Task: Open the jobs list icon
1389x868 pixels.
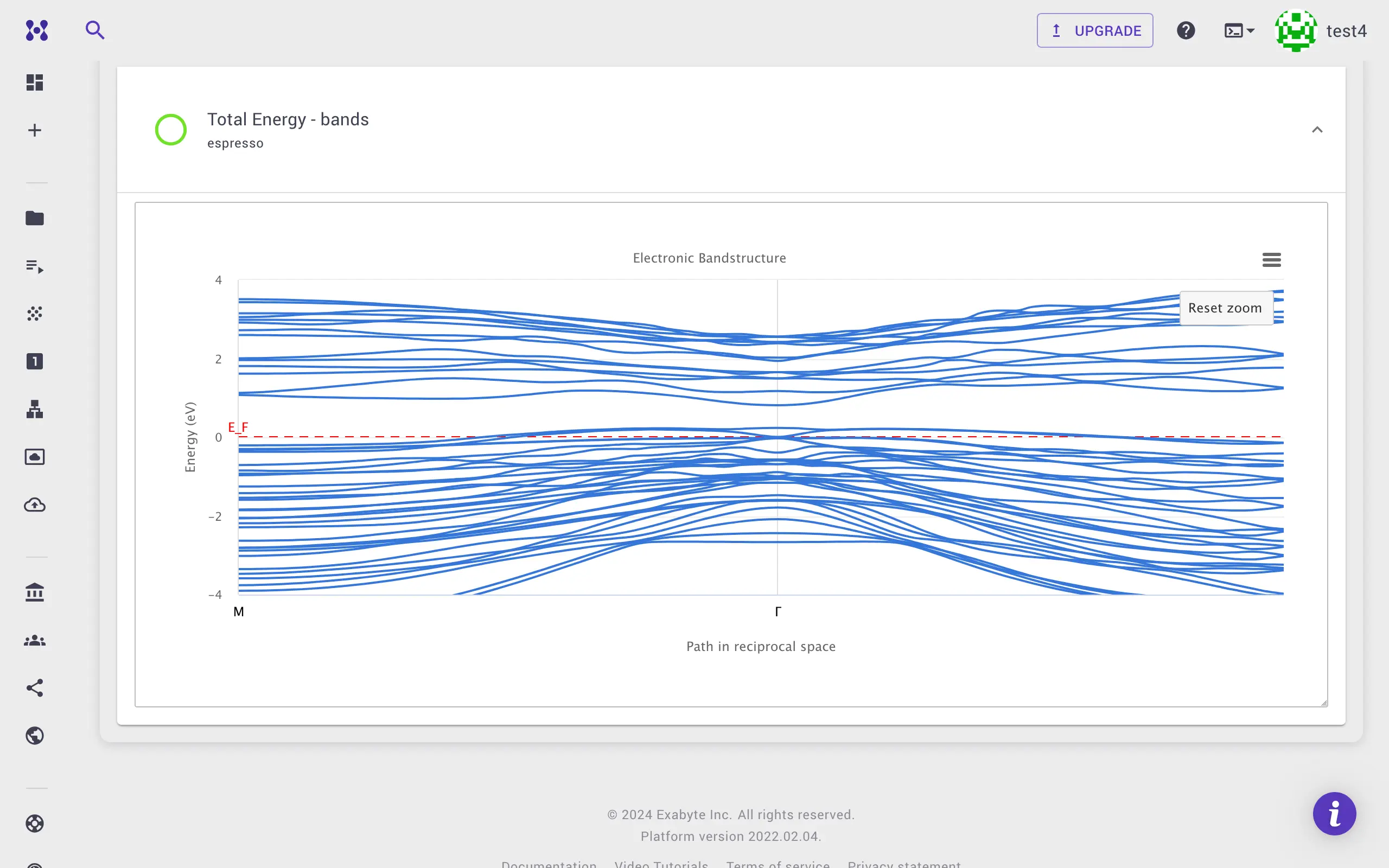Action: point(34,266)
